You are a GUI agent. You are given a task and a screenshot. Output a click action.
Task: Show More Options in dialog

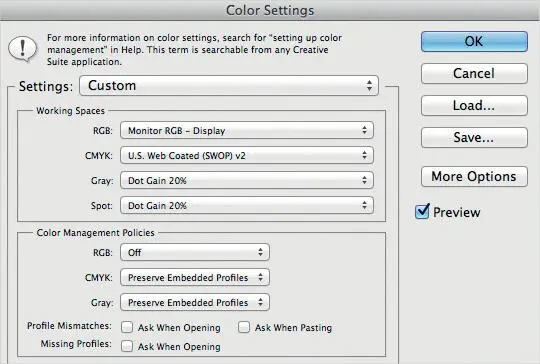pos(474,177)
